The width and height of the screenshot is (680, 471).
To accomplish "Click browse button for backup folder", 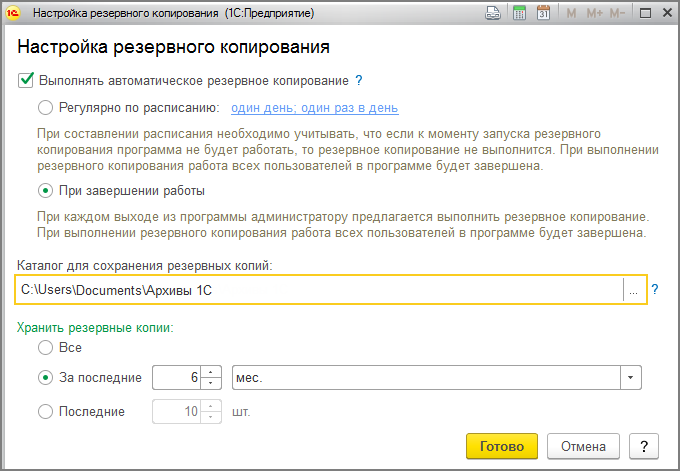I will pos(633,290).
